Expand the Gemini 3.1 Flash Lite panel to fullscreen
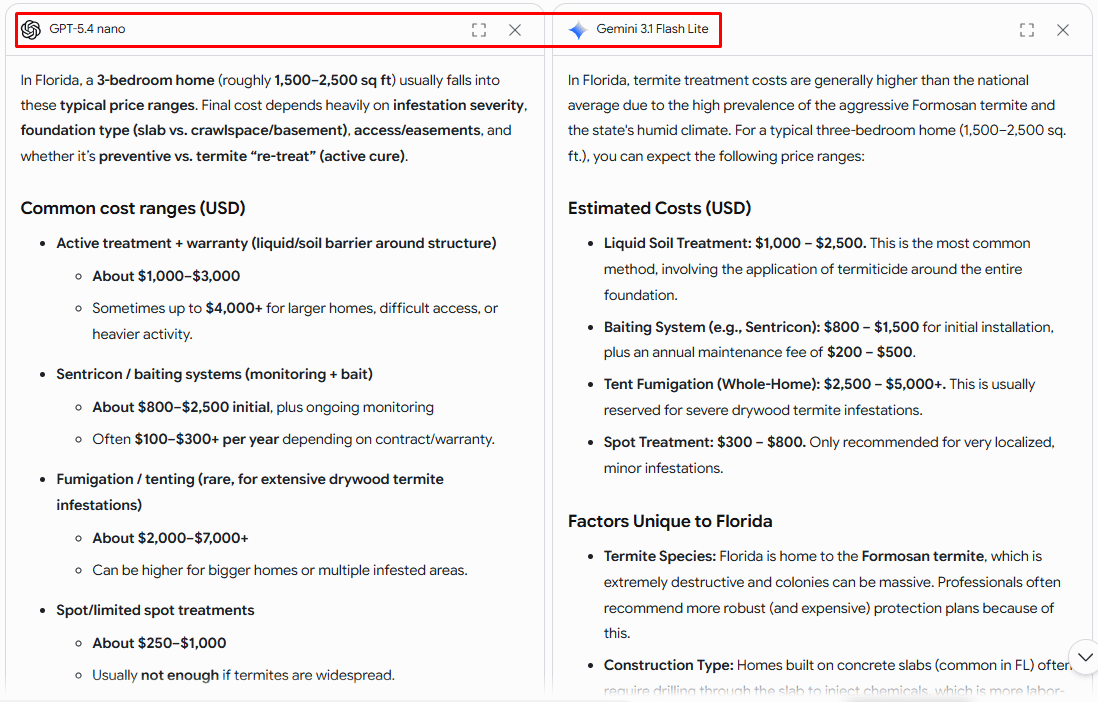Image resolution: width=1098 pixels, height=702 pixels. pos(1027,29)
